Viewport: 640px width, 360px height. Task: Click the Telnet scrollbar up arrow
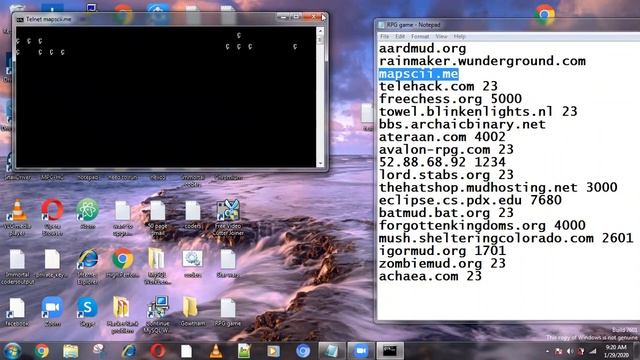coord(320,31)
